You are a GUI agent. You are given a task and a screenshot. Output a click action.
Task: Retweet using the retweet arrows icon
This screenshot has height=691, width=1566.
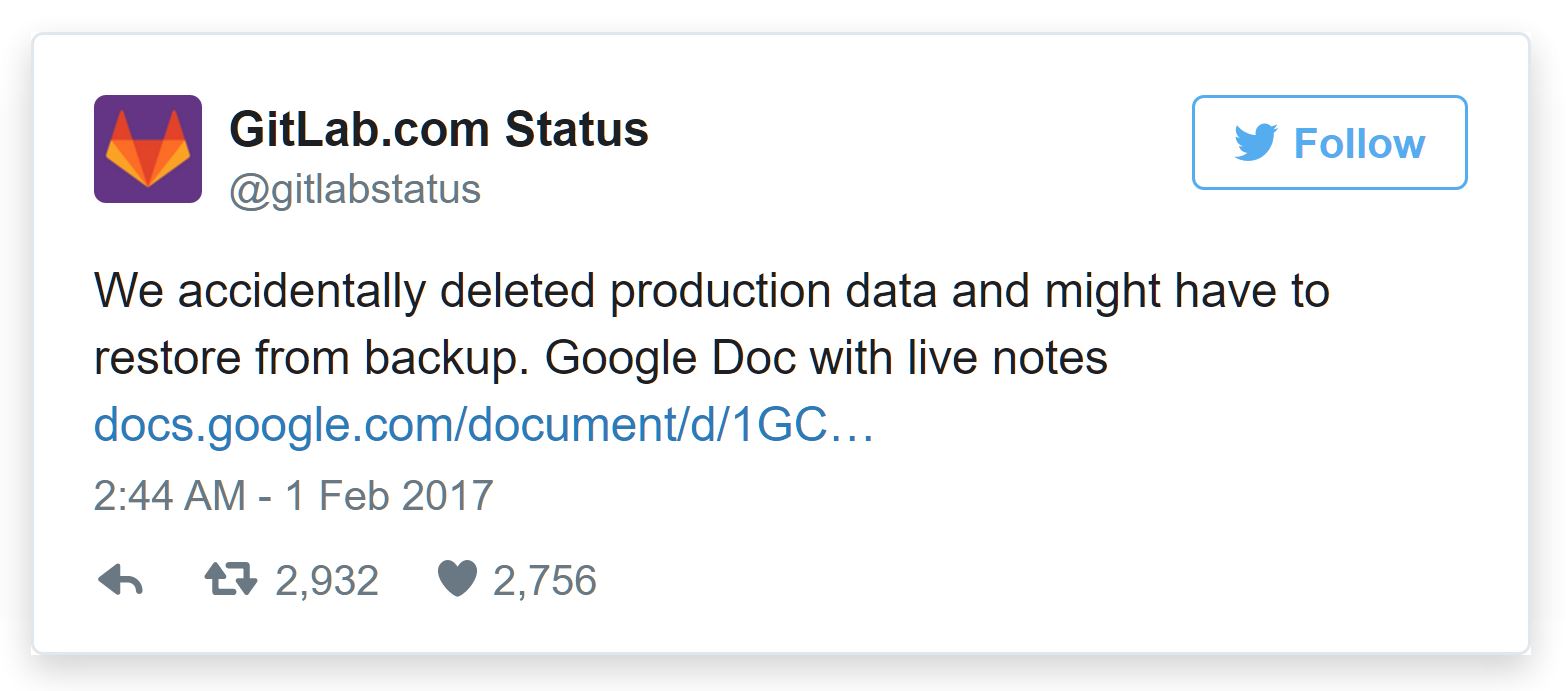click(x=231, y=579)
